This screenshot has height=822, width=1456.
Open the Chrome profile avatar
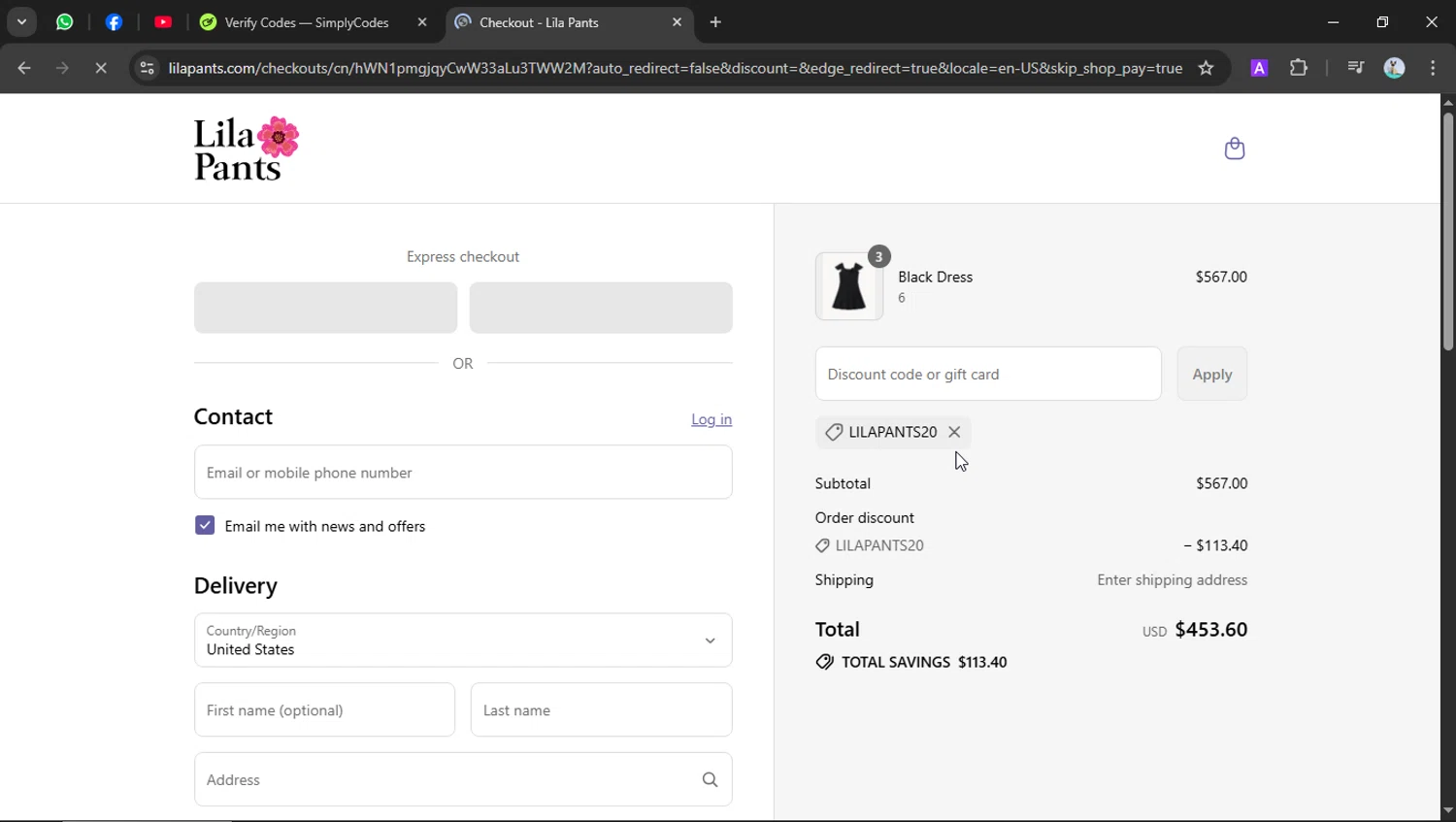[1395, 68]
